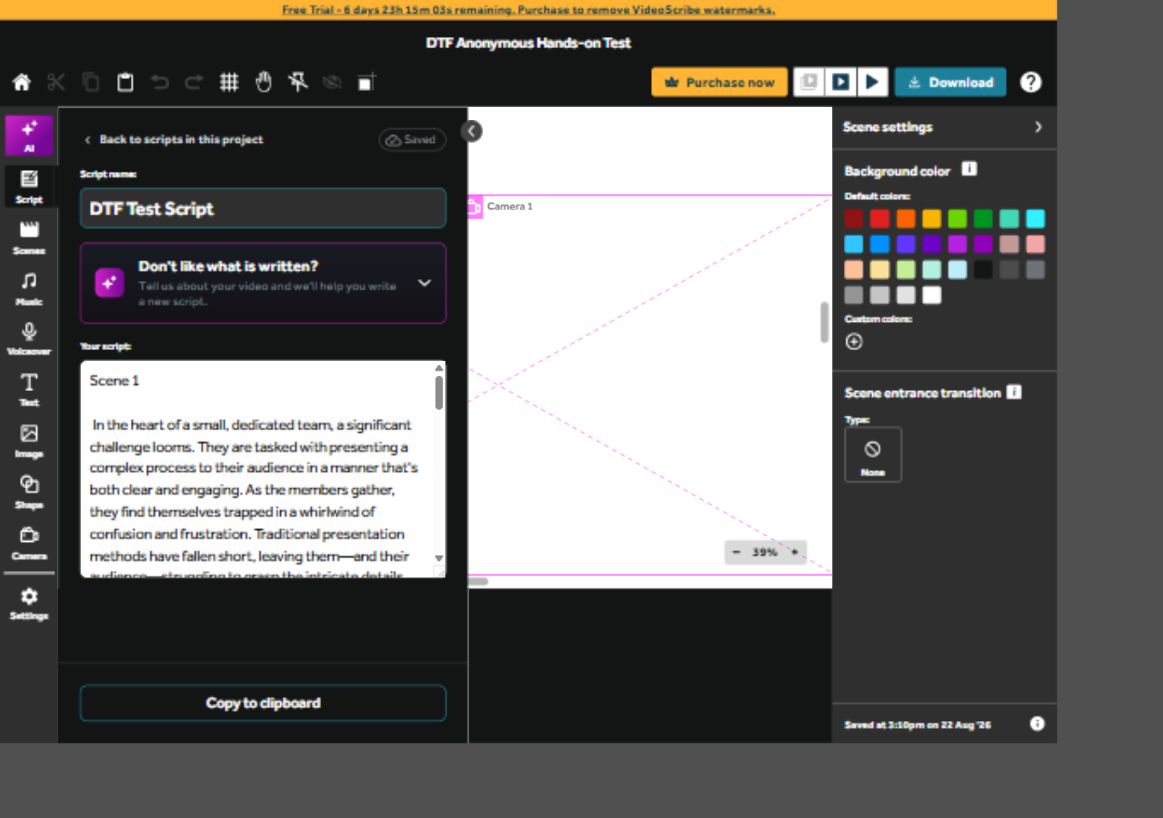Undo the last action
The width and height of the screenshot is (1163, 818).
[x=159, y=82]
